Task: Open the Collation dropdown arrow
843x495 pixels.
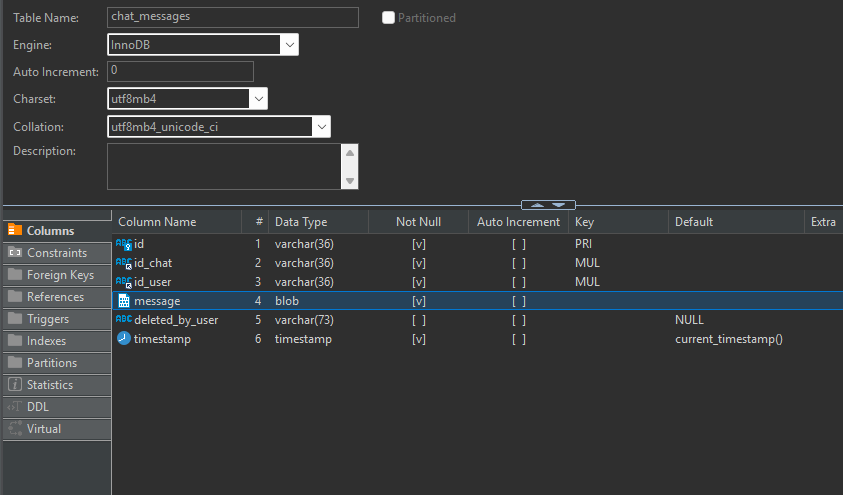Action: click(322, 127)
